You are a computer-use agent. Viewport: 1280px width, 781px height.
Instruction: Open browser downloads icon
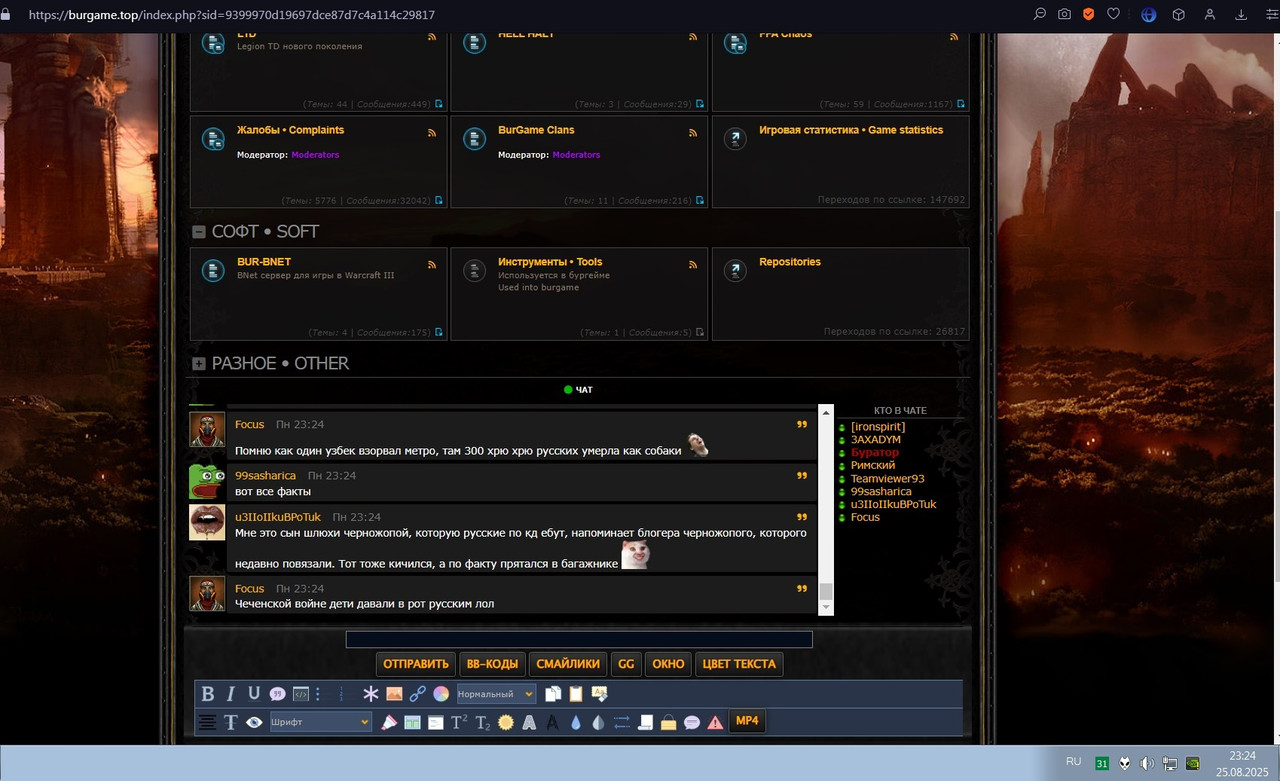(1242, 15)
